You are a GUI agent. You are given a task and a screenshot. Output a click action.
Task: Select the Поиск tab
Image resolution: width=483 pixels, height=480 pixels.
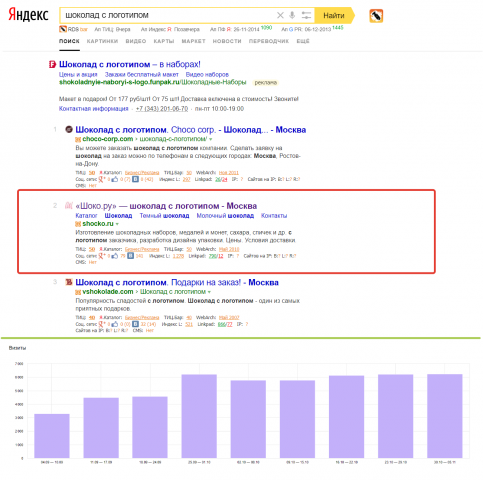click(69, 41)
